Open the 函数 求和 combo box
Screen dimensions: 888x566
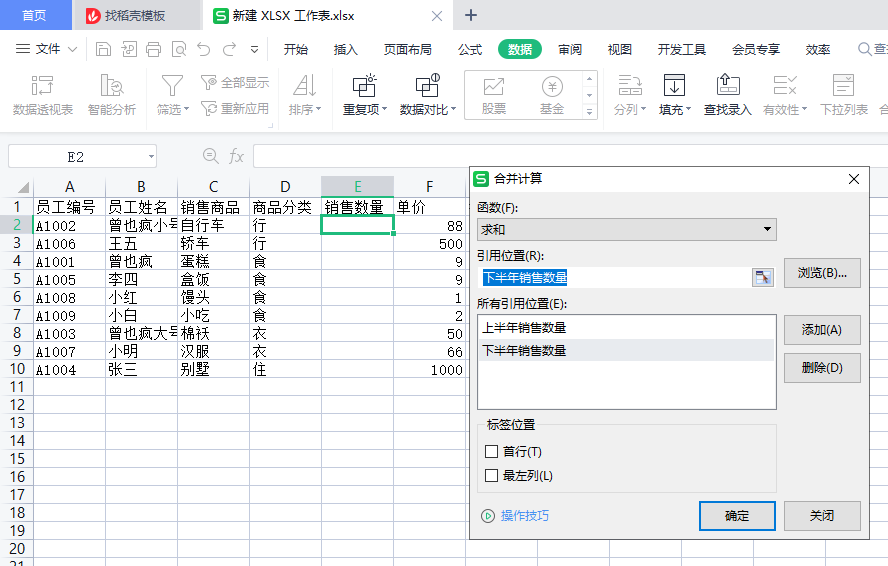[626, 229]
